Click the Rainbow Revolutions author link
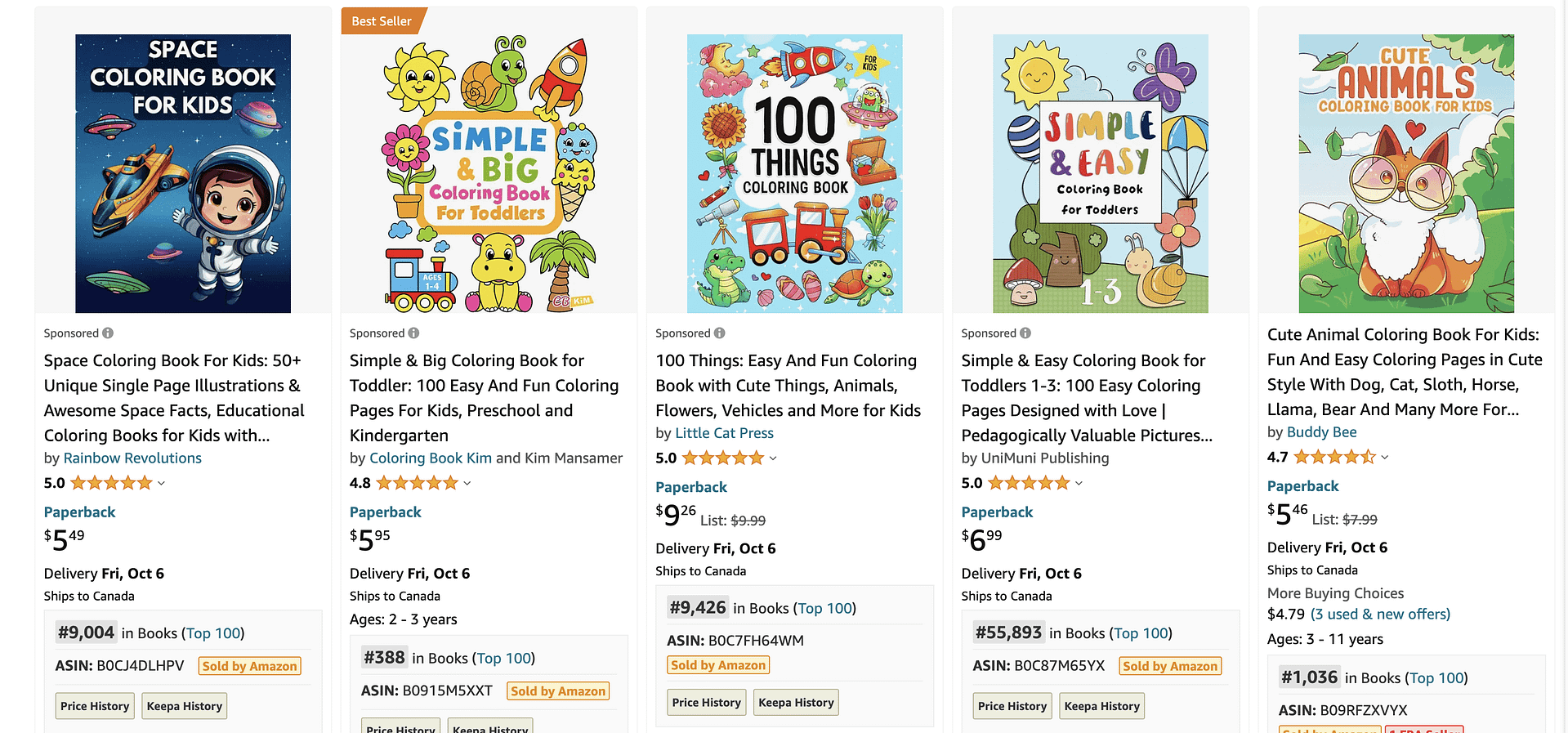 132,458
